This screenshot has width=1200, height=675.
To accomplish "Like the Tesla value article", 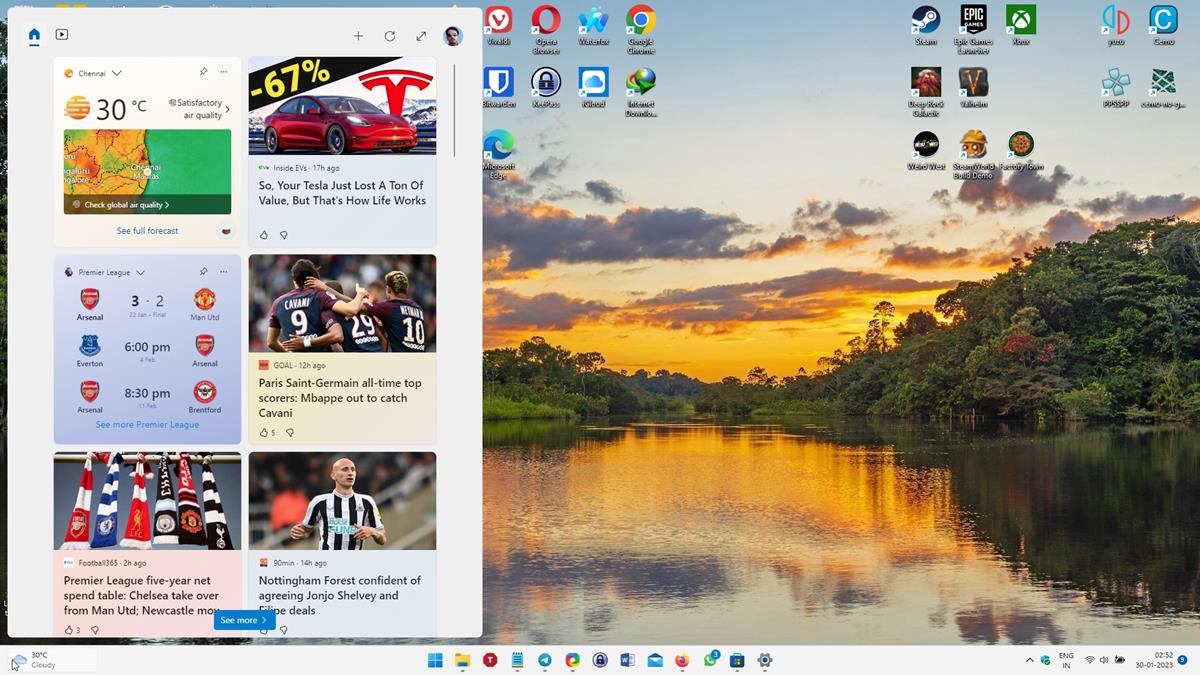I will (264, 235).
